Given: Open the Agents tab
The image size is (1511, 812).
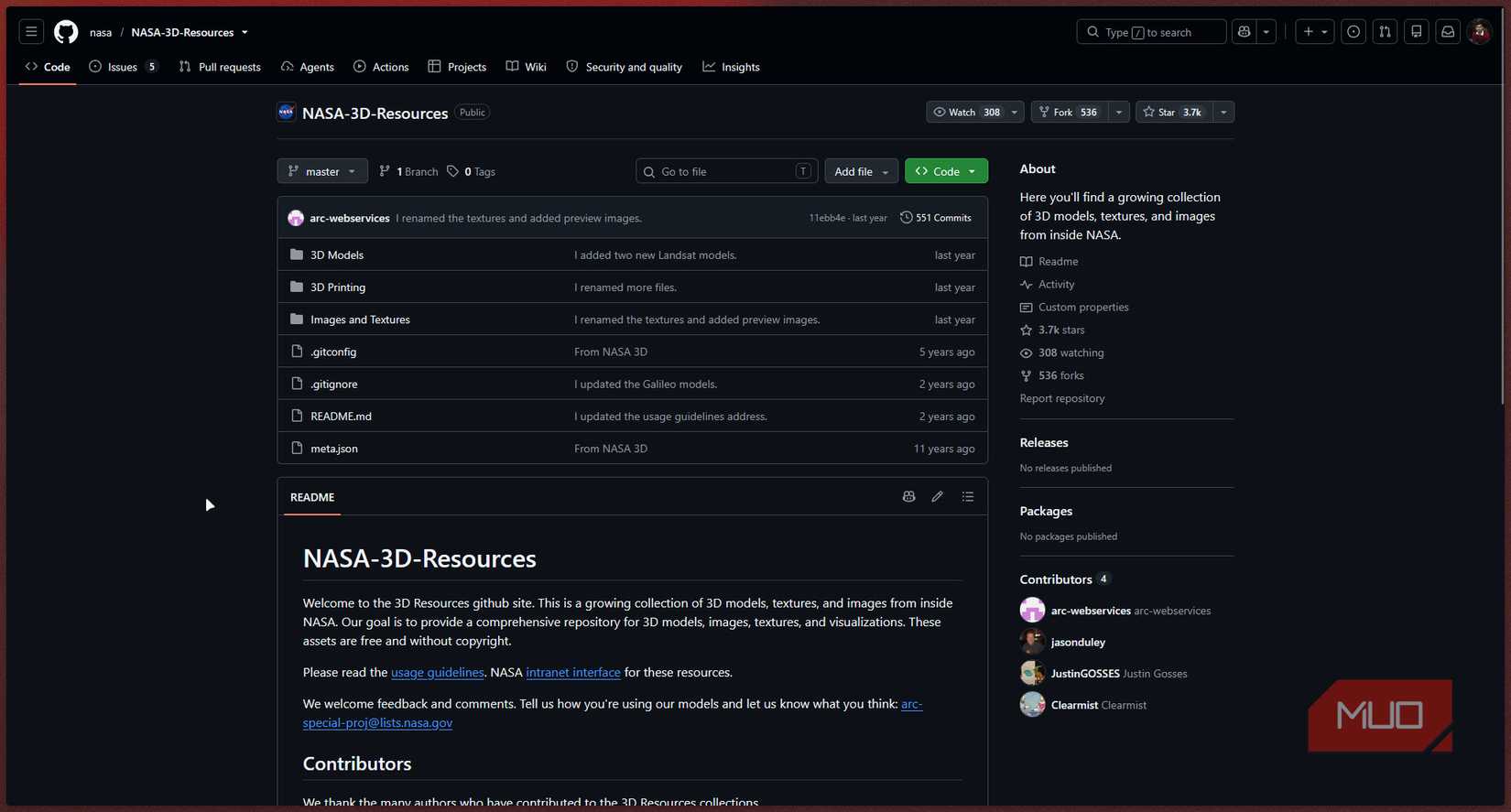Looking at the screenshot, I should [x=307, y=67].
